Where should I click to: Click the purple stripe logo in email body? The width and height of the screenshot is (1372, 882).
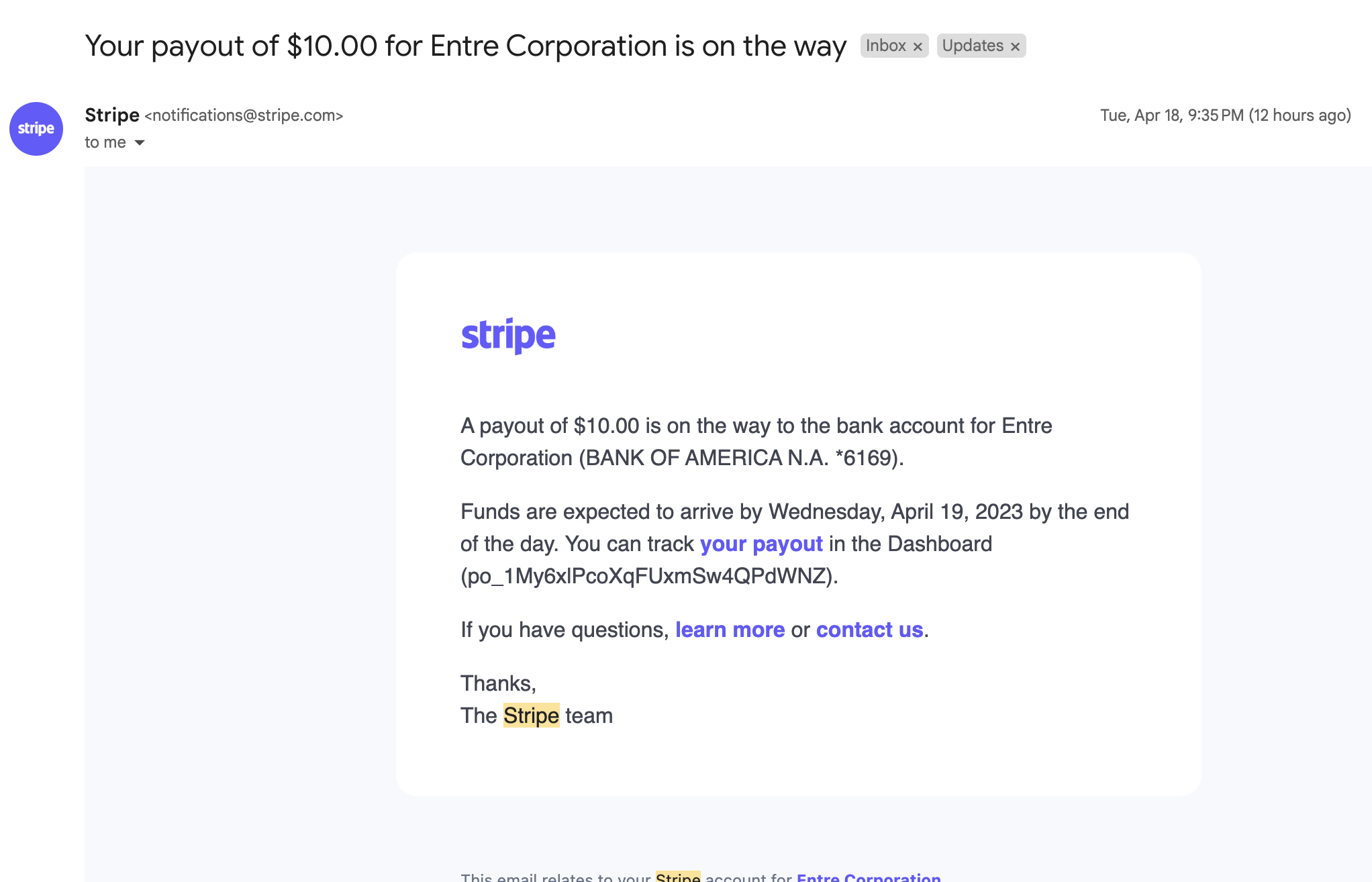508,336
